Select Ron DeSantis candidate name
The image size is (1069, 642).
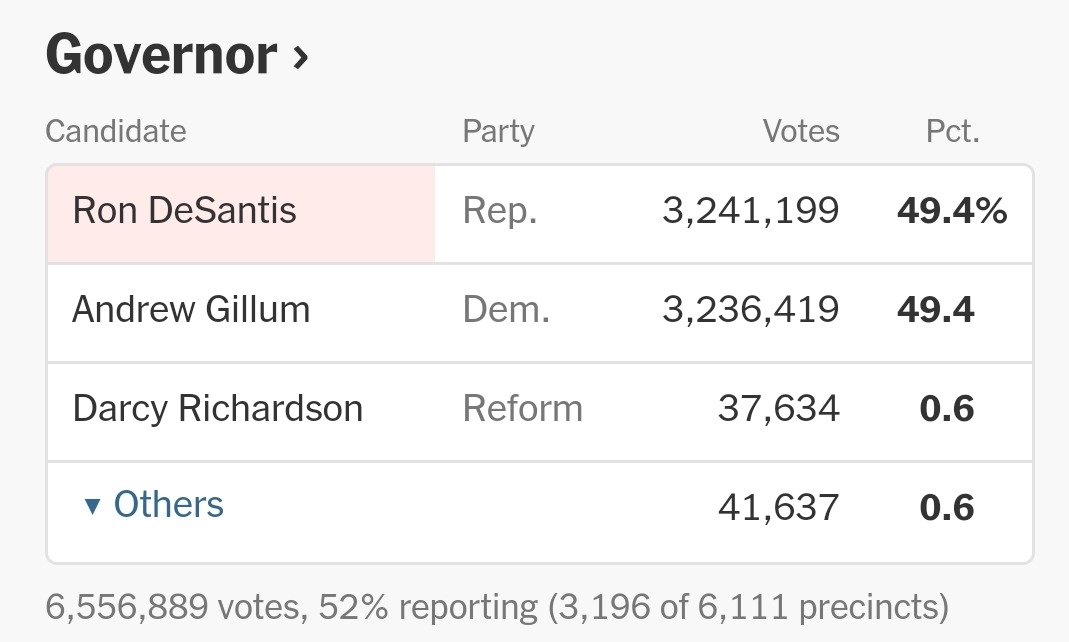[x=185, y=211]
